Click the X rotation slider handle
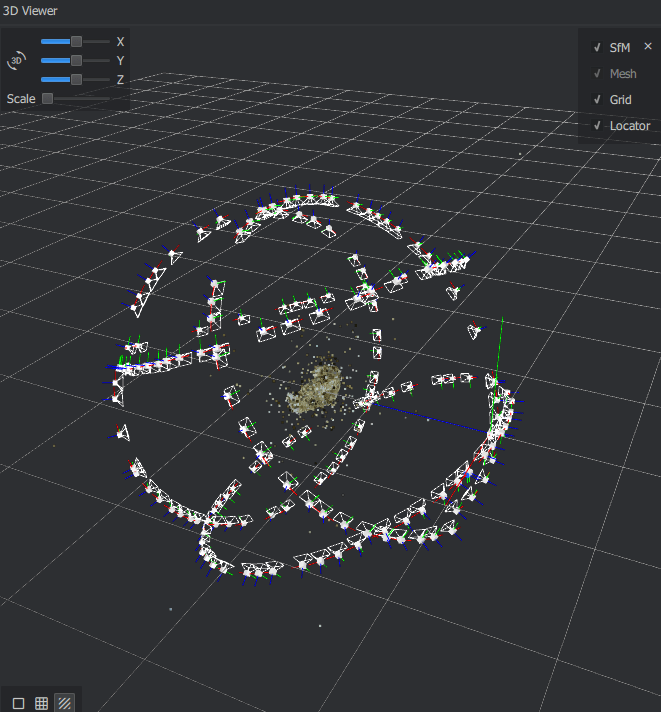The image size is (661, 712). [76, 42]
